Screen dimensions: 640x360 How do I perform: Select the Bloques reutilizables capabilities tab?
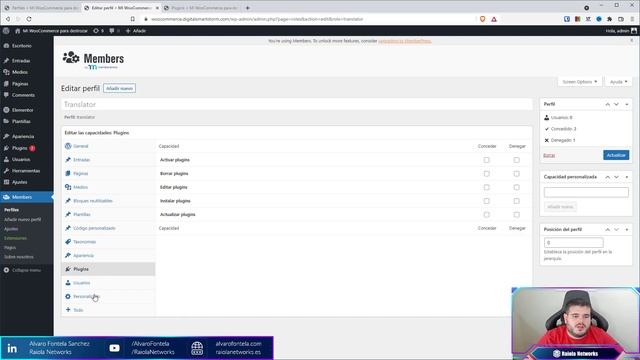click(x=109, y=201)
